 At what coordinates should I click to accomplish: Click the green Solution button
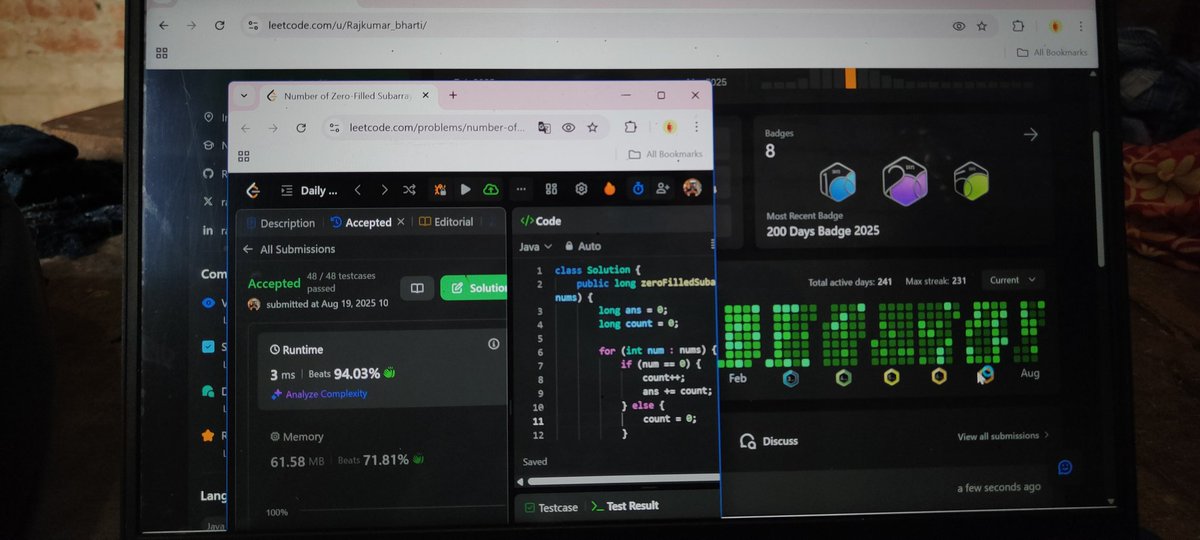[475, 288]
